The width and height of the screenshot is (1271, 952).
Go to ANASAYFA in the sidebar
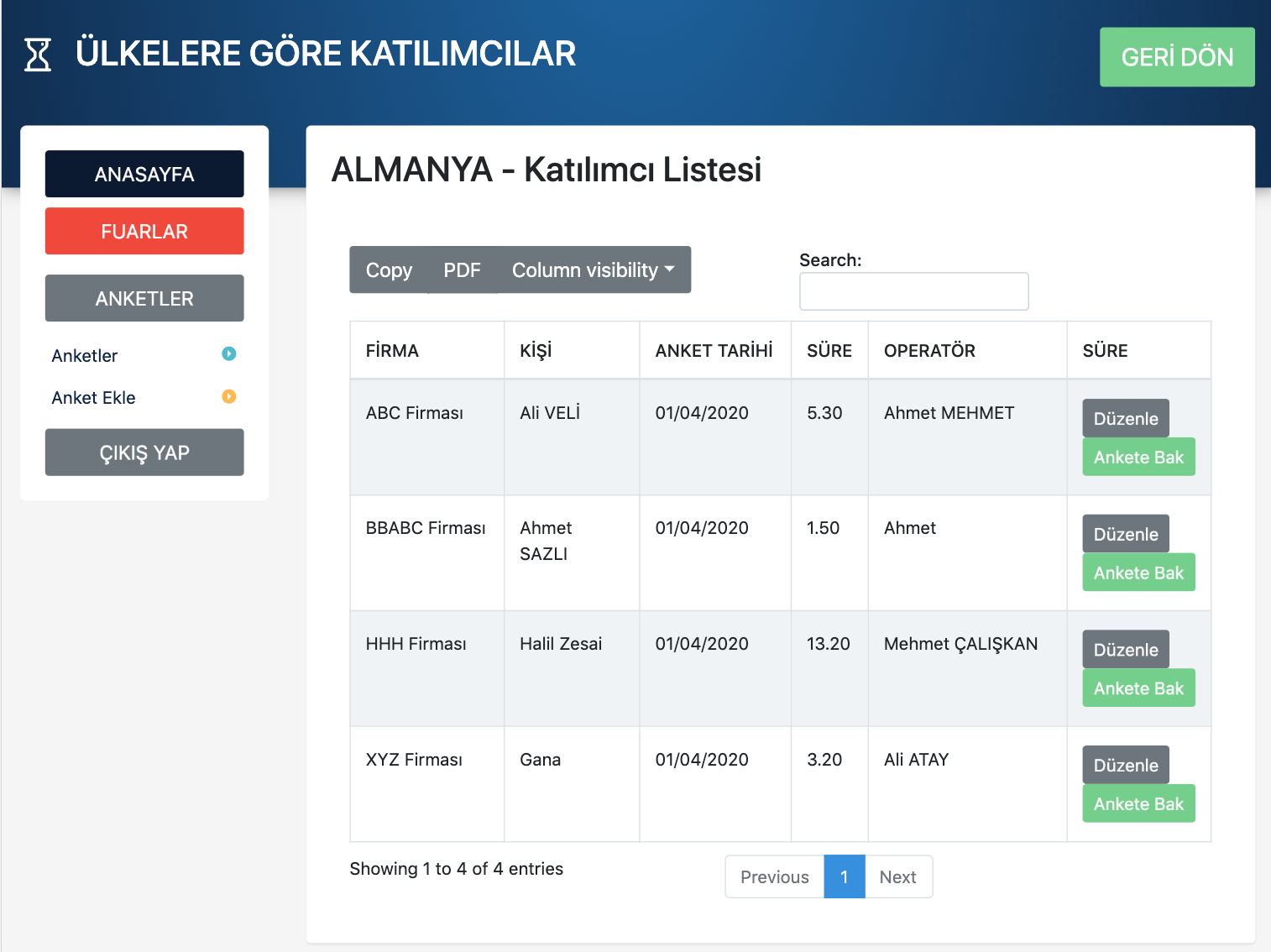(x=144, y=174)
